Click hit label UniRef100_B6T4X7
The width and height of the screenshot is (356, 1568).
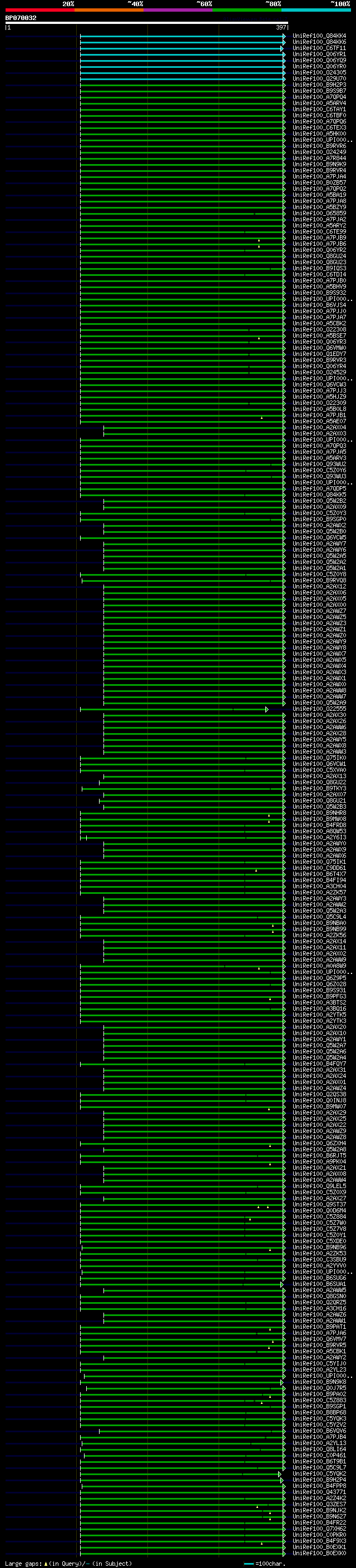(319, 874)
